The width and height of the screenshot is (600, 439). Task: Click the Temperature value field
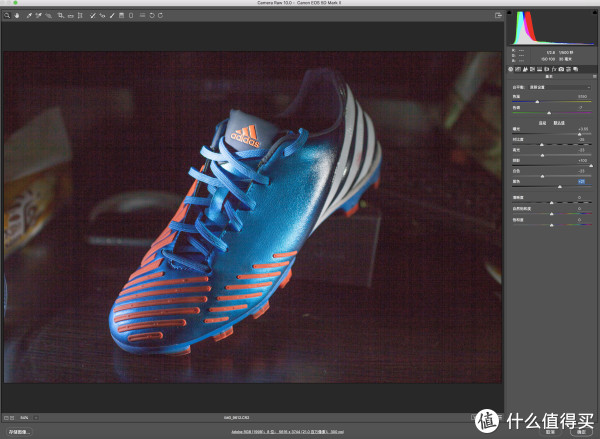[582, 96]
